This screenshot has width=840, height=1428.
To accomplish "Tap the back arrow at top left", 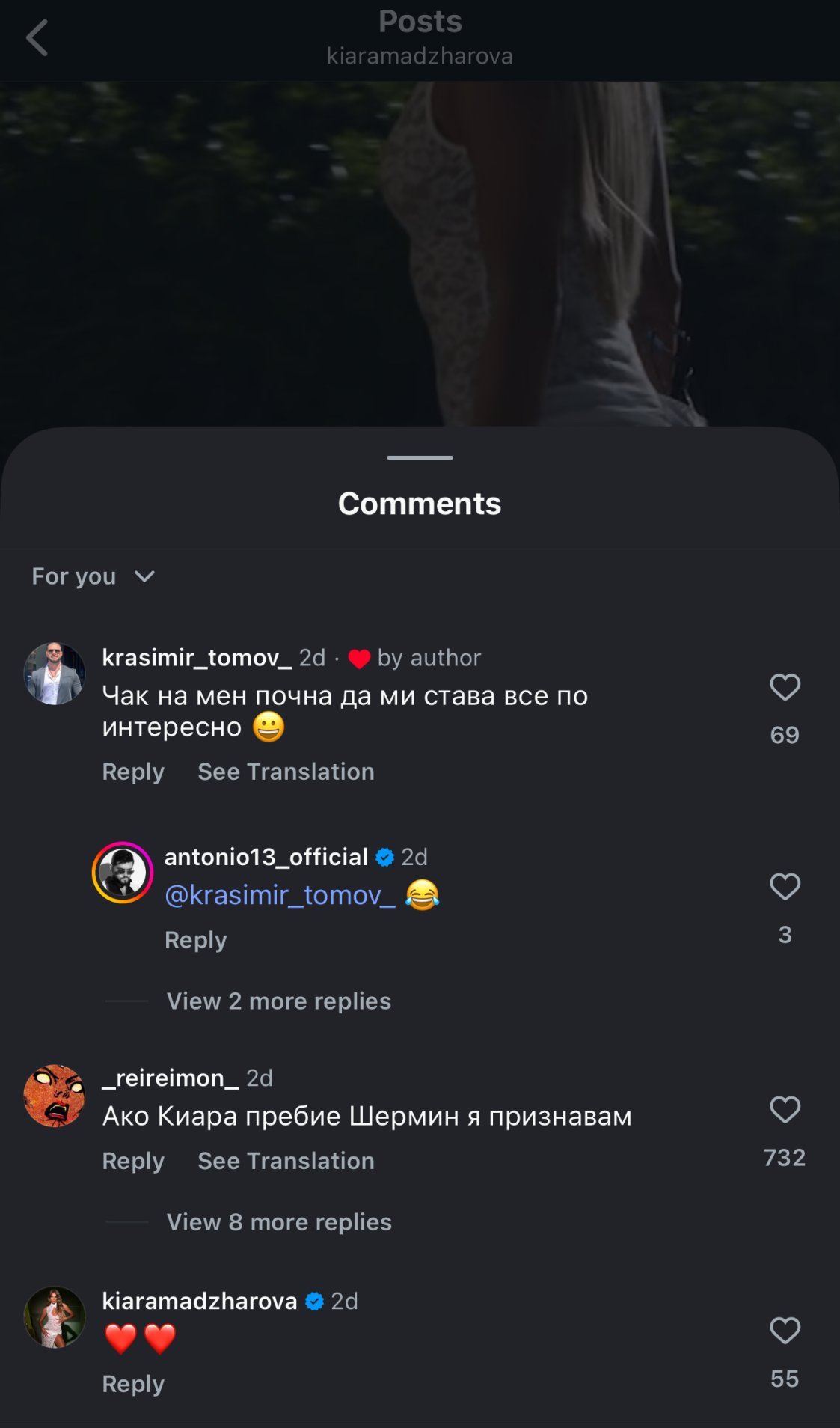I will 37,38.
